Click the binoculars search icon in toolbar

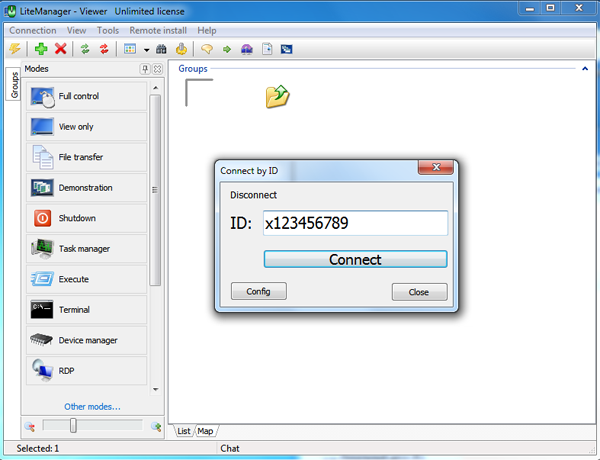[x=163, y=49]
